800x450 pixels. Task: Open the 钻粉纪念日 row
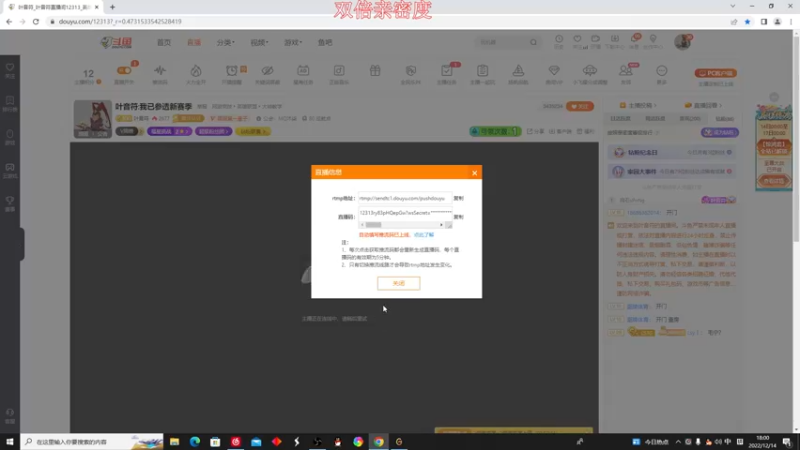[x=672, y=152]
